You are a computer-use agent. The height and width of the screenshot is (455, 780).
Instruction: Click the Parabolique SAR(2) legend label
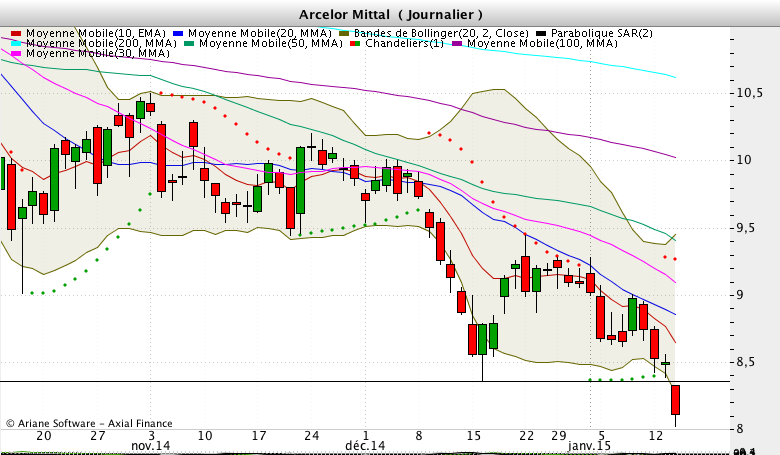[x=601, y=33]
